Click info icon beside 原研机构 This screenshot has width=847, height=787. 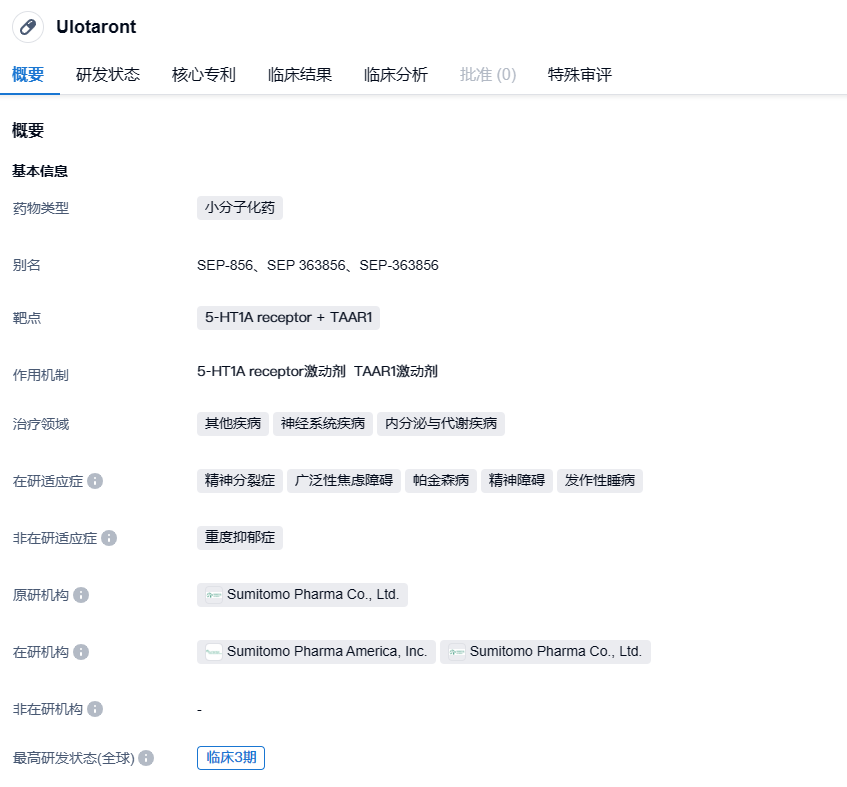(81, 595)
